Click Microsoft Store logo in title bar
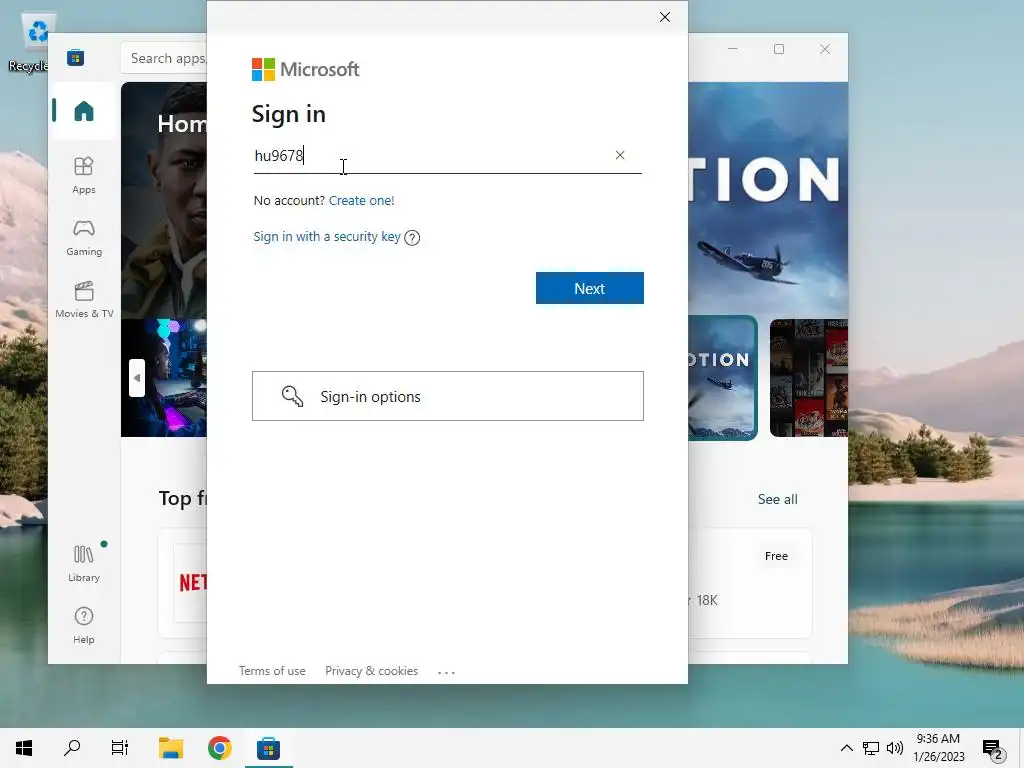Image resolution: width=1024 pixels, height=768 pixels. (x=75, y=57)
